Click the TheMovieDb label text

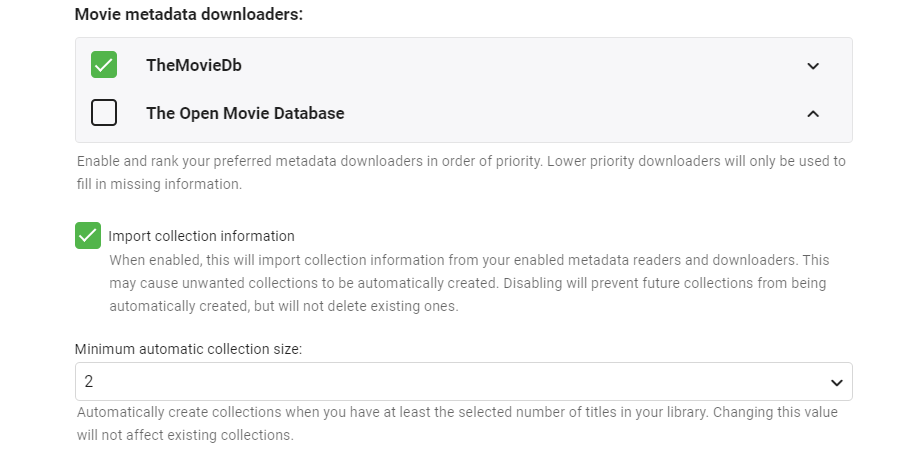194,66
